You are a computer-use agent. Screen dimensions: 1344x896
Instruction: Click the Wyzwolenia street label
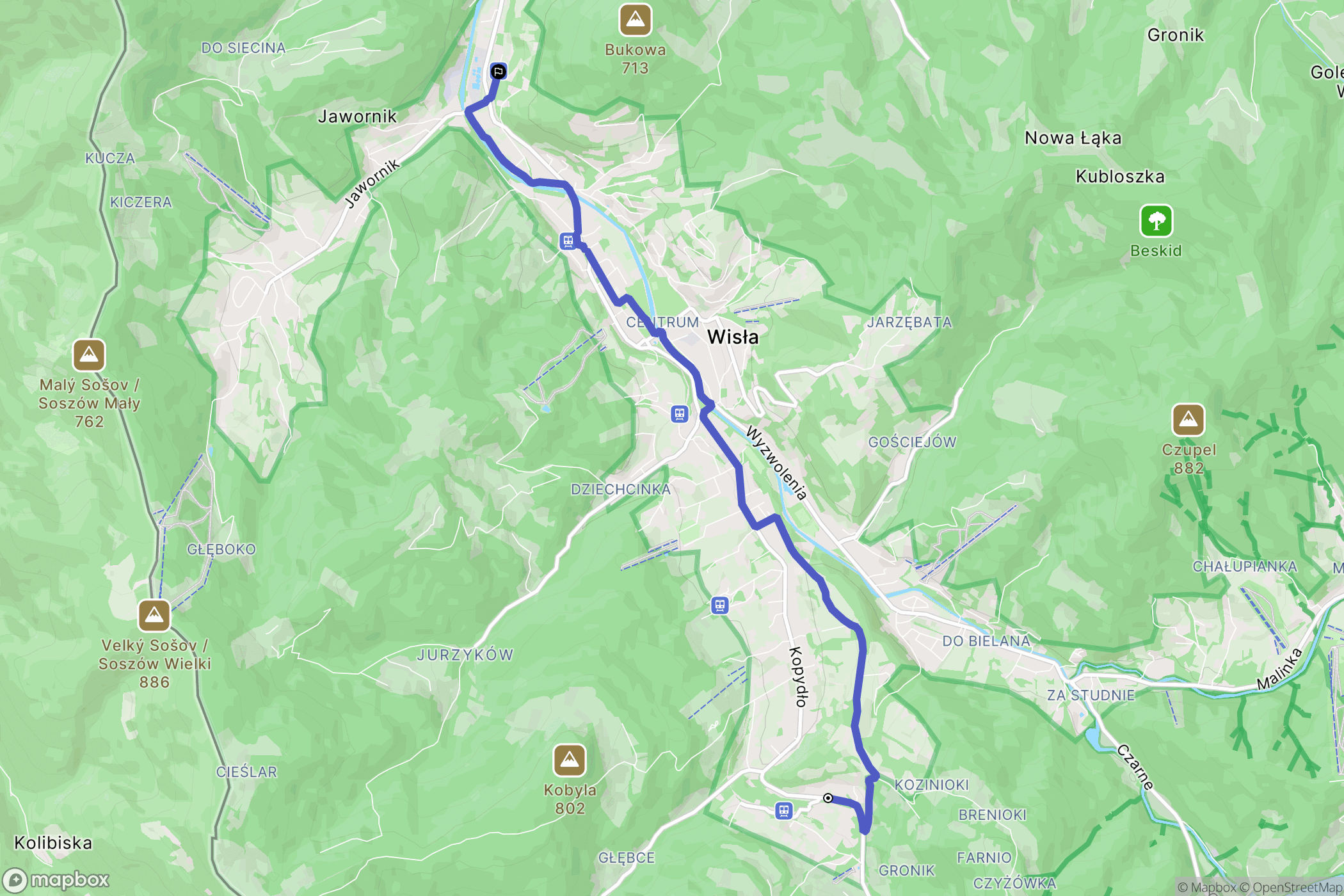[777, 463]
